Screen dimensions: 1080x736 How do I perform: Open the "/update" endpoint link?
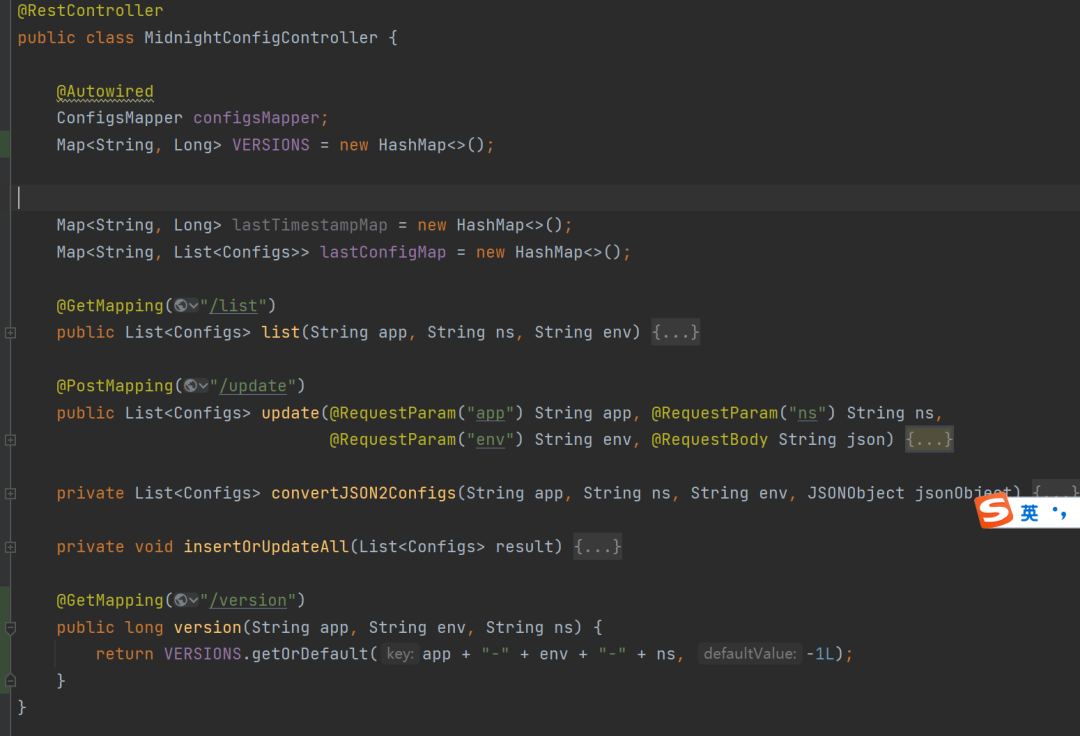pos(253,386)
